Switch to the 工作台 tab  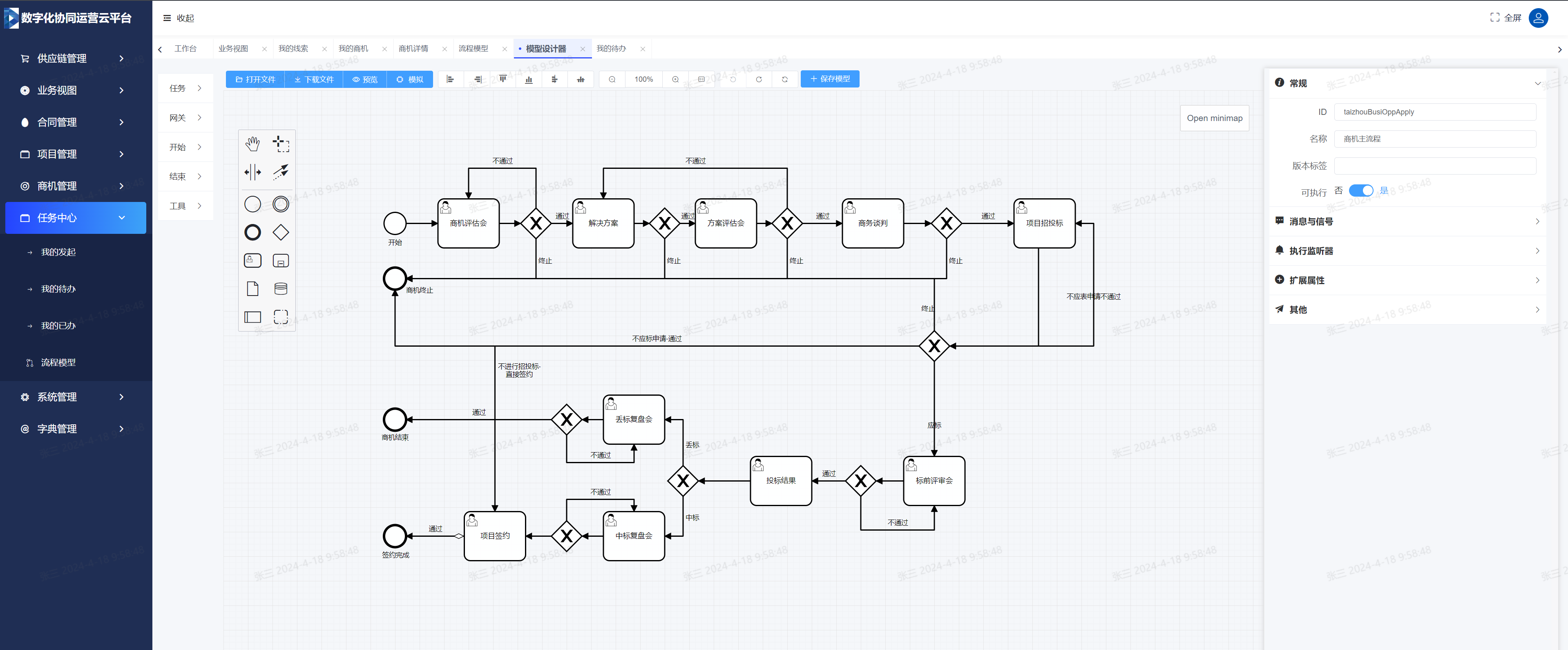pyautogui.click(x=185, y=49)
